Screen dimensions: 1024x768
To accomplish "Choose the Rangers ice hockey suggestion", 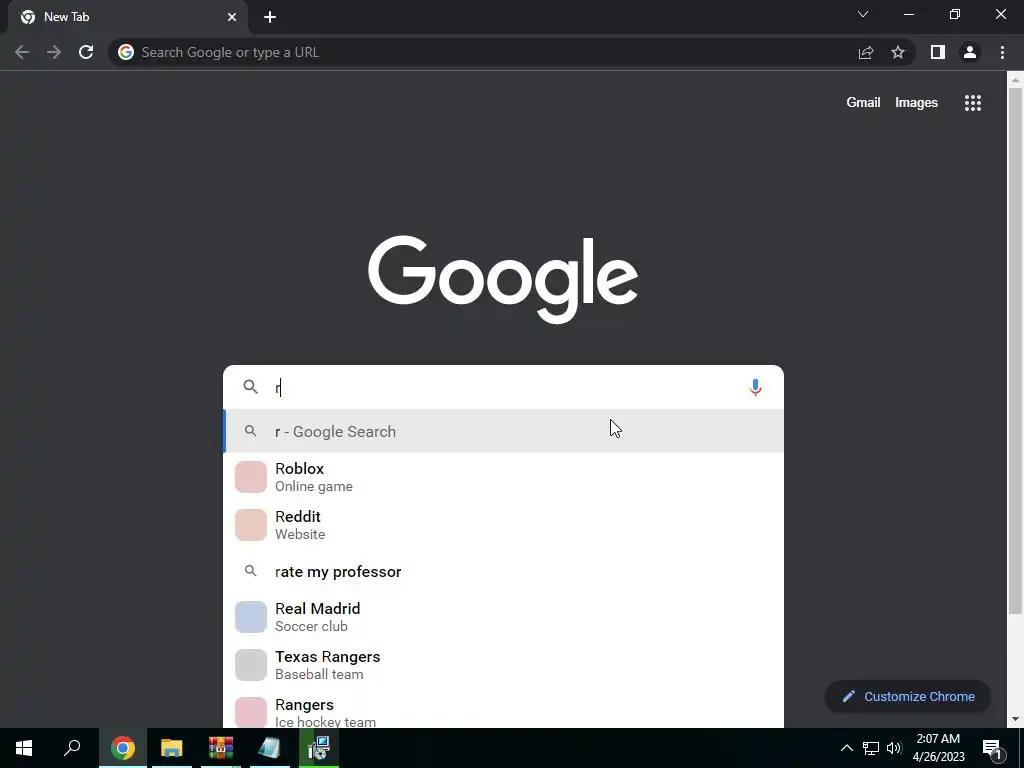I will tap(504, 710).
